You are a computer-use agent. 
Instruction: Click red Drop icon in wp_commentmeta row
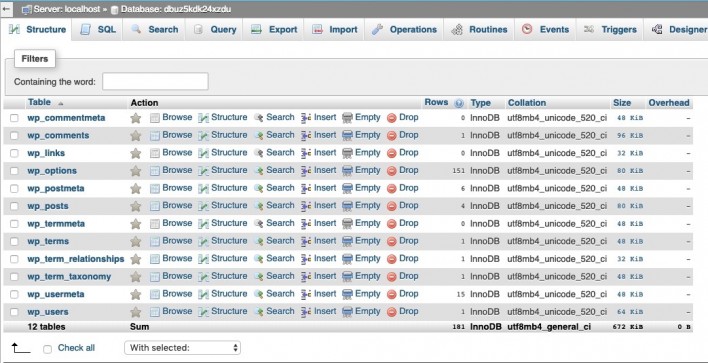(x=391, y=118)
